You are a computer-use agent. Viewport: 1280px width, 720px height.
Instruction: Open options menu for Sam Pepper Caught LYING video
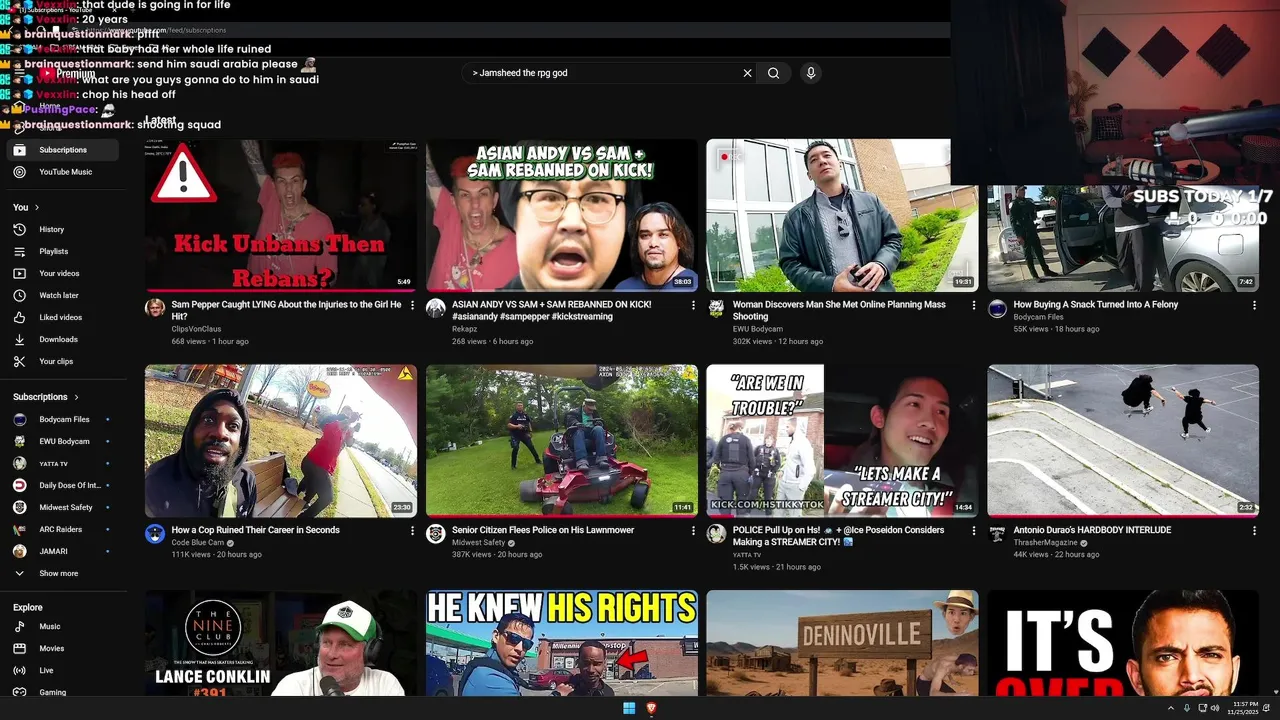(x=412, y=306)
